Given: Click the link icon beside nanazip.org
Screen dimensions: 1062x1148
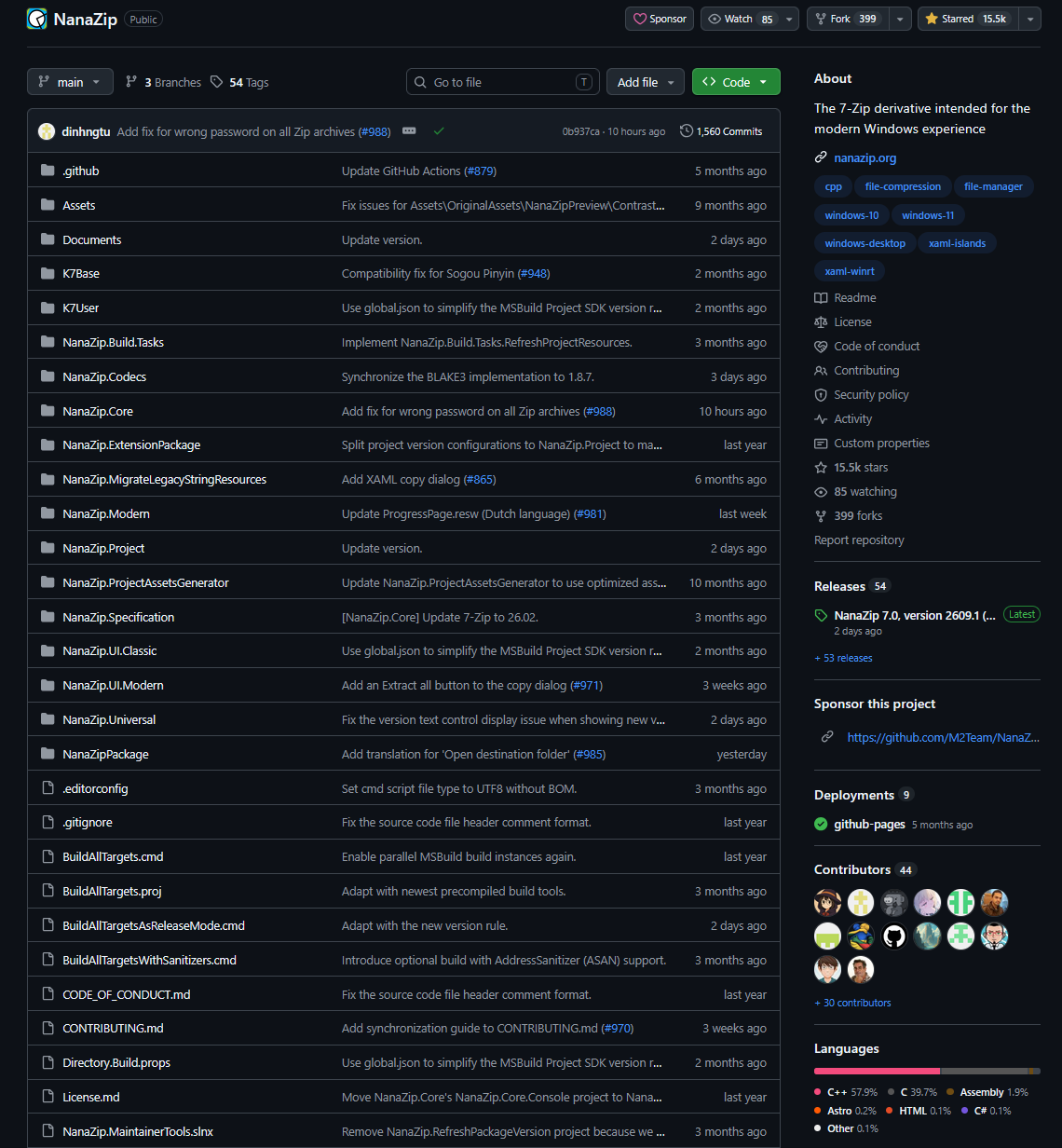Looking at the screenshot, I should (x=821, y=157).
